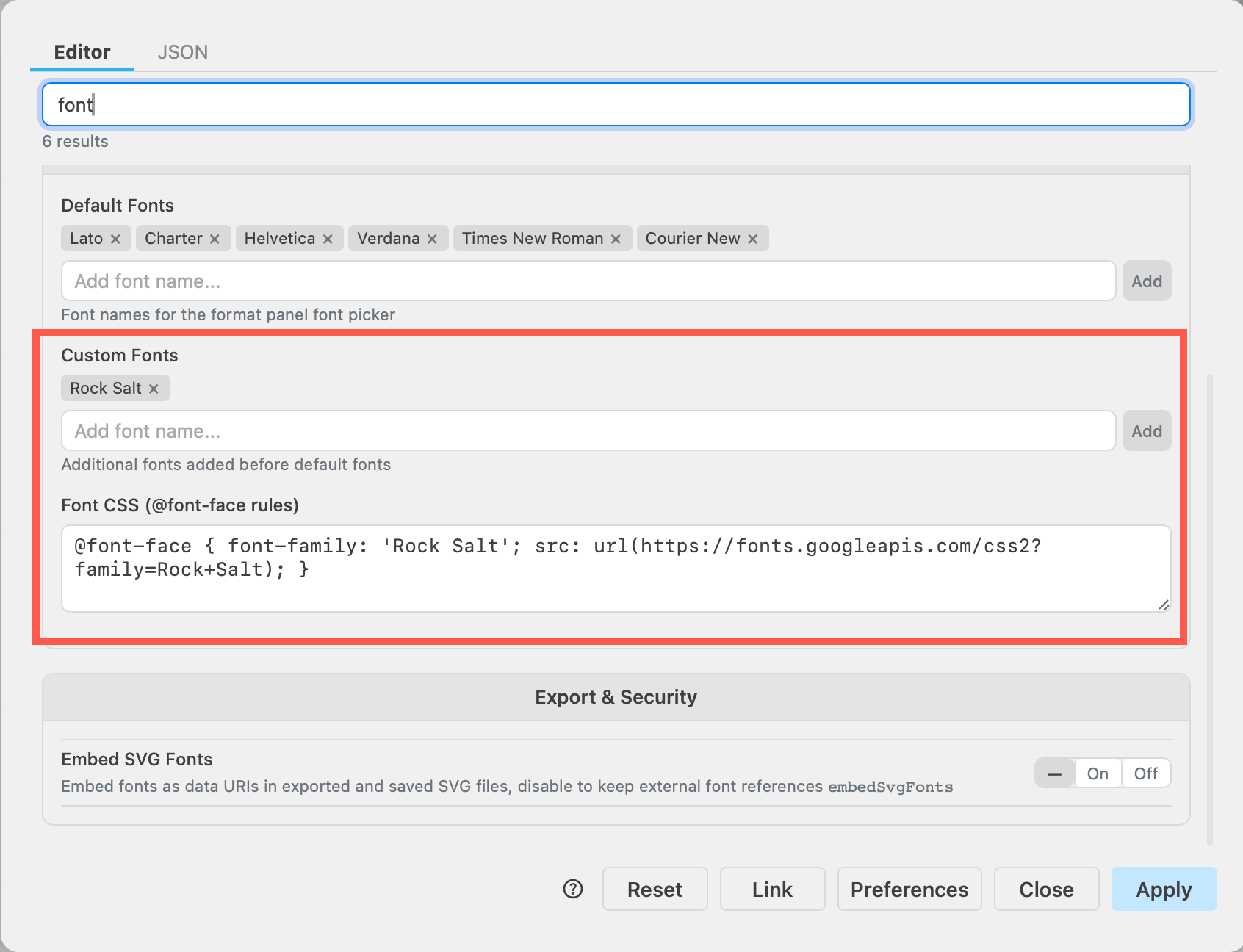Open Preferences

[909, 889]
